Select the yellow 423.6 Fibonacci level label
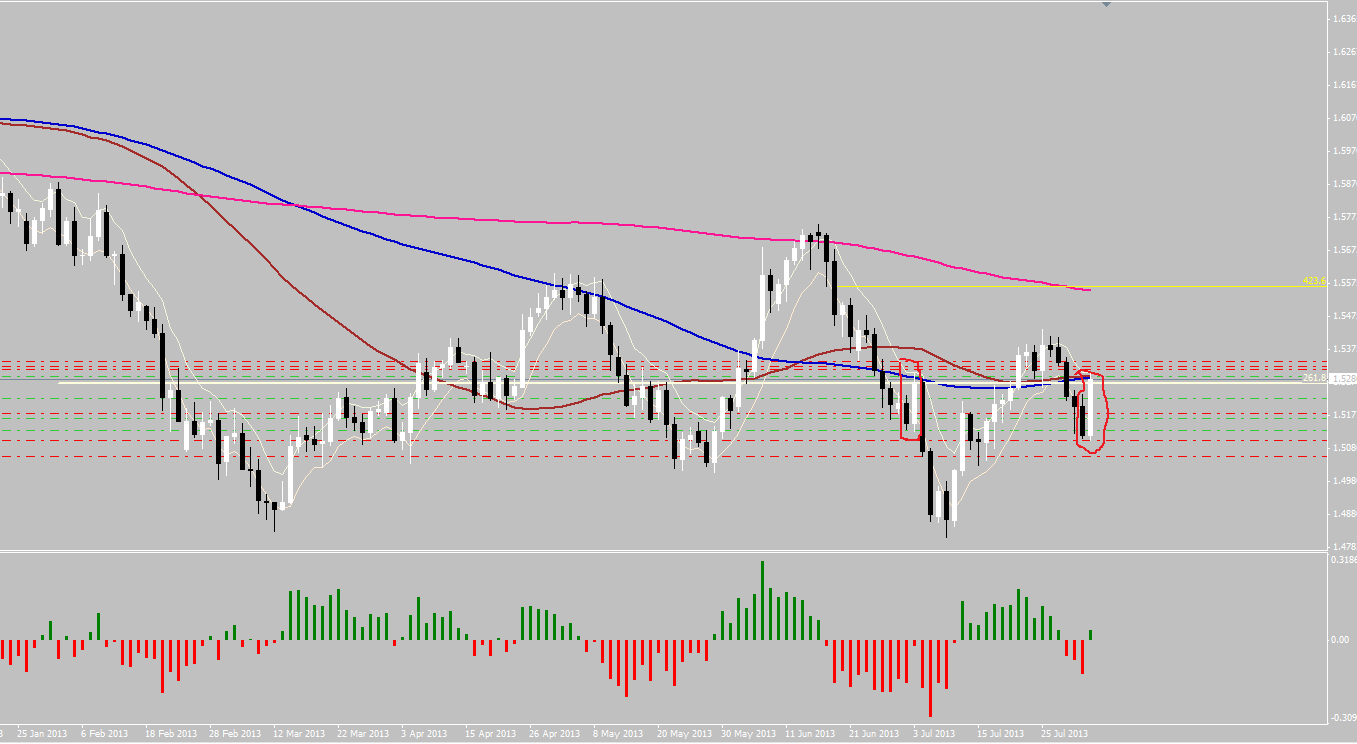This screenshot has width=1357, height=744. pos(1314,281)
